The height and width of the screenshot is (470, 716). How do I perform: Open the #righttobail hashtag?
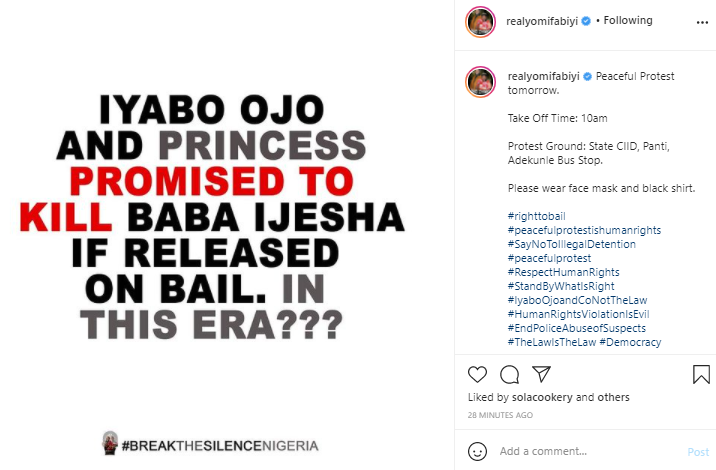(536, 216)
